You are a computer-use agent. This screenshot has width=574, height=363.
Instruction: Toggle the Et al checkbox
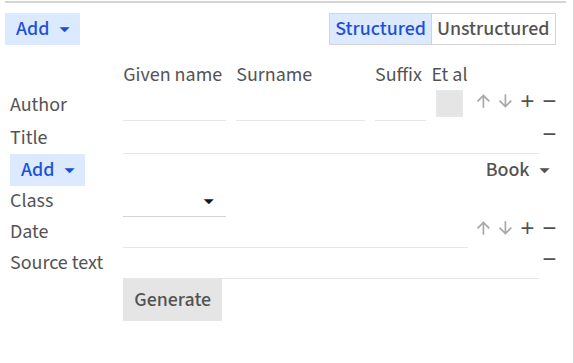coord(449,104)
